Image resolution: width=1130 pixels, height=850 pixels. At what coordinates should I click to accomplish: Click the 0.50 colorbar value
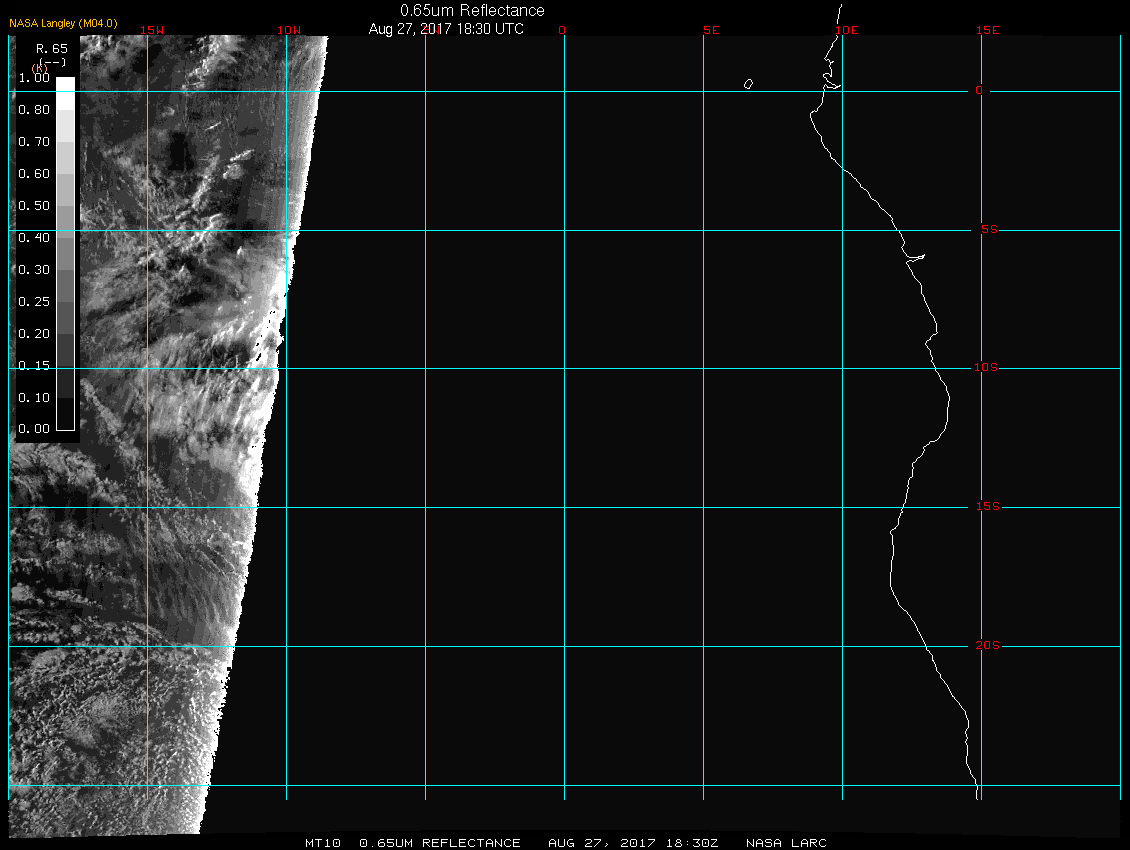[34, 205]
